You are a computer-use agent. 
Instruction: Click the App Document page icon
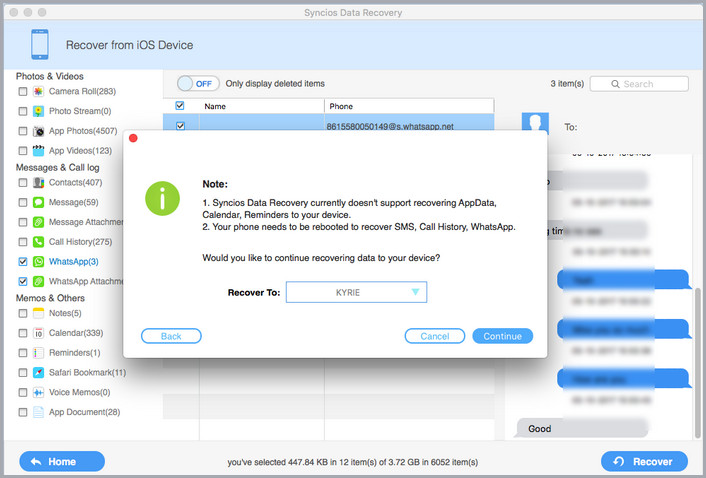pos(38,412)
